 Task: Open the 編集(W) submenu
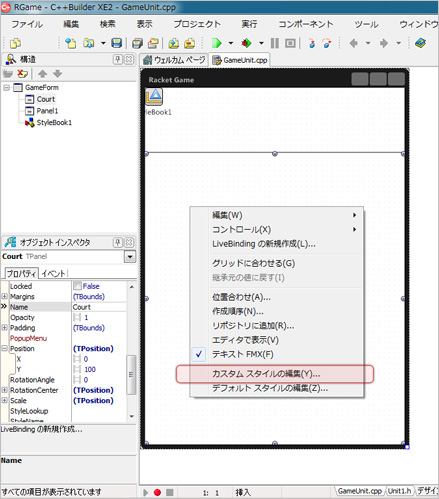point(277,215)
